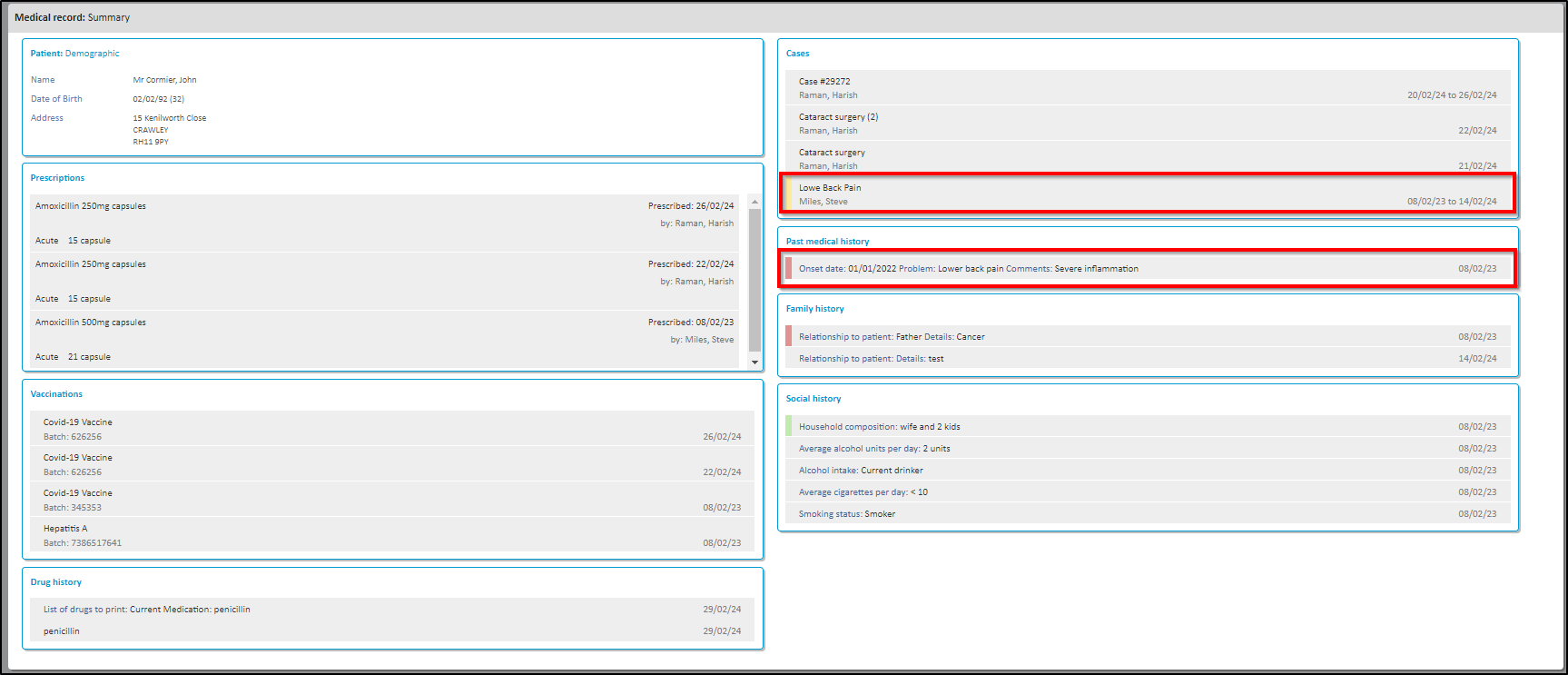Viewport: 1568px width, 675px height.
Task: Open the Cataract surgery (2) case
Action: pyautogui.click(x=838, y=117)
